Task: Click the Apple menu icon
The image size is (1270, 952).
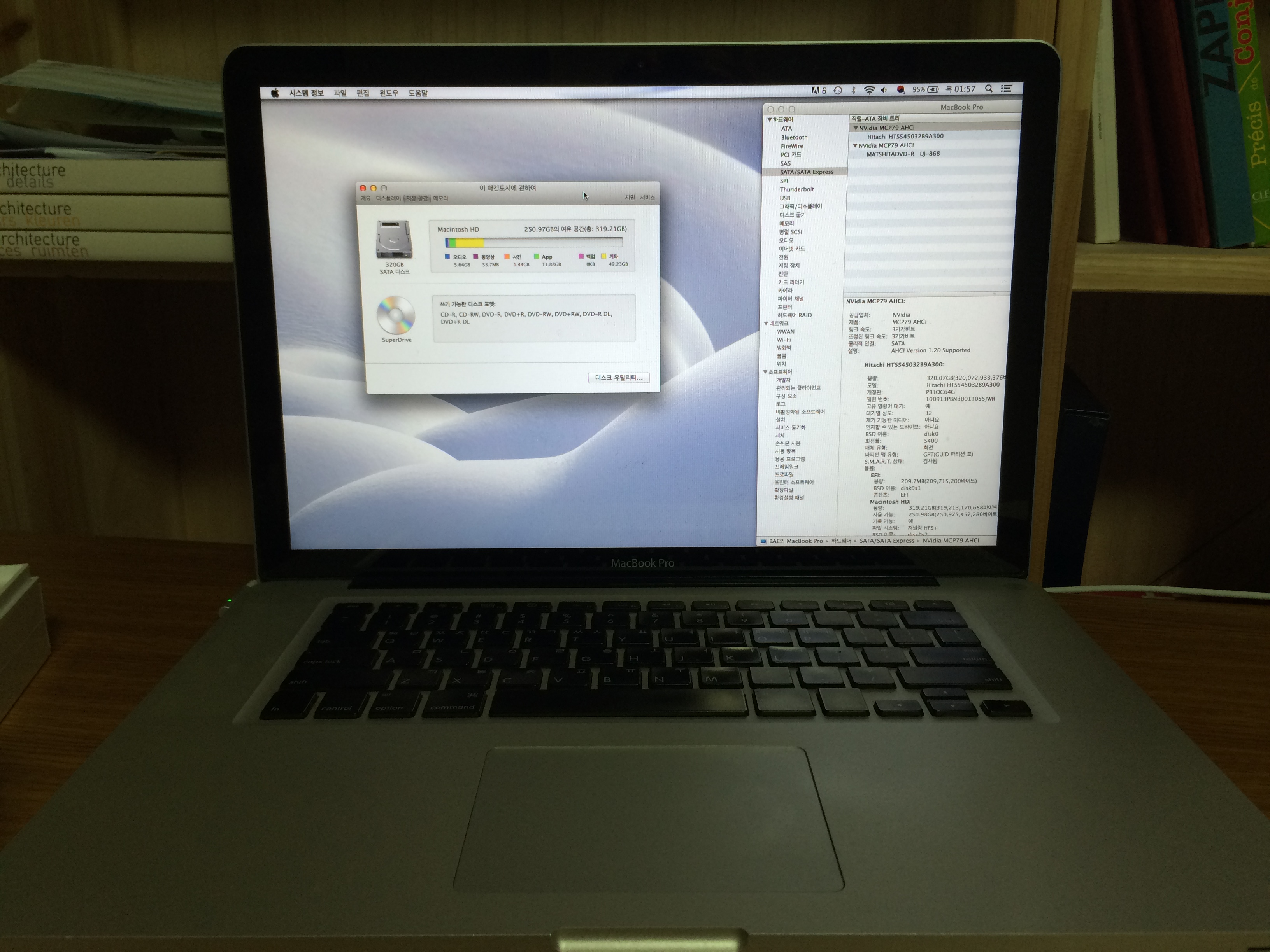Action: coord(275,93)
